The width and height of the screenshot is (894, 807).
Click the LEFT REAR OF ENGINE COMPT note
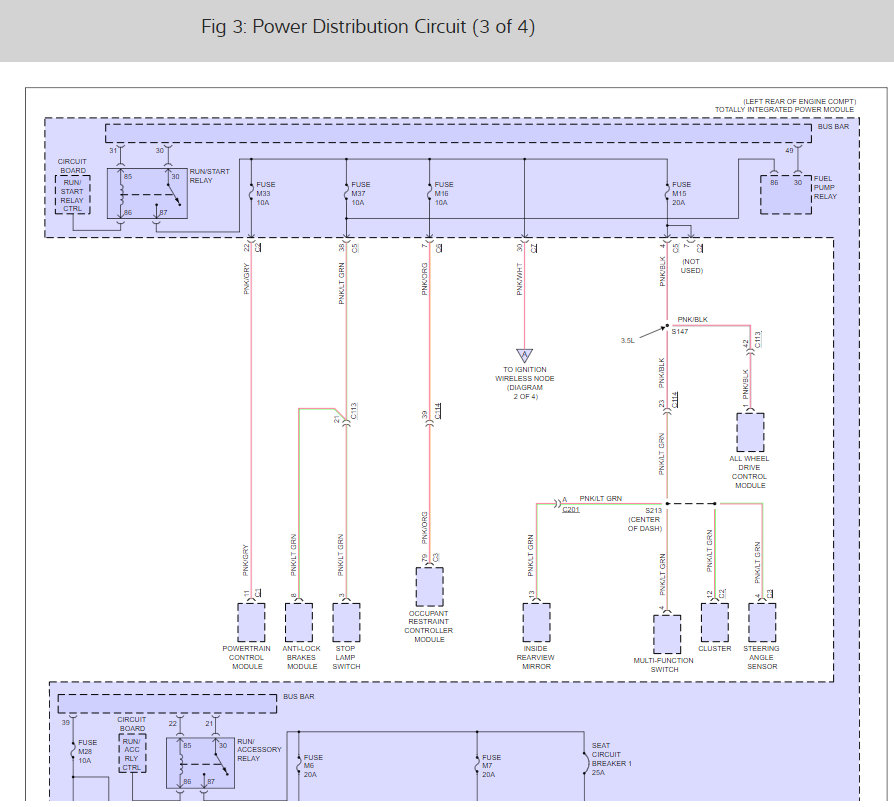click(799, 102)
